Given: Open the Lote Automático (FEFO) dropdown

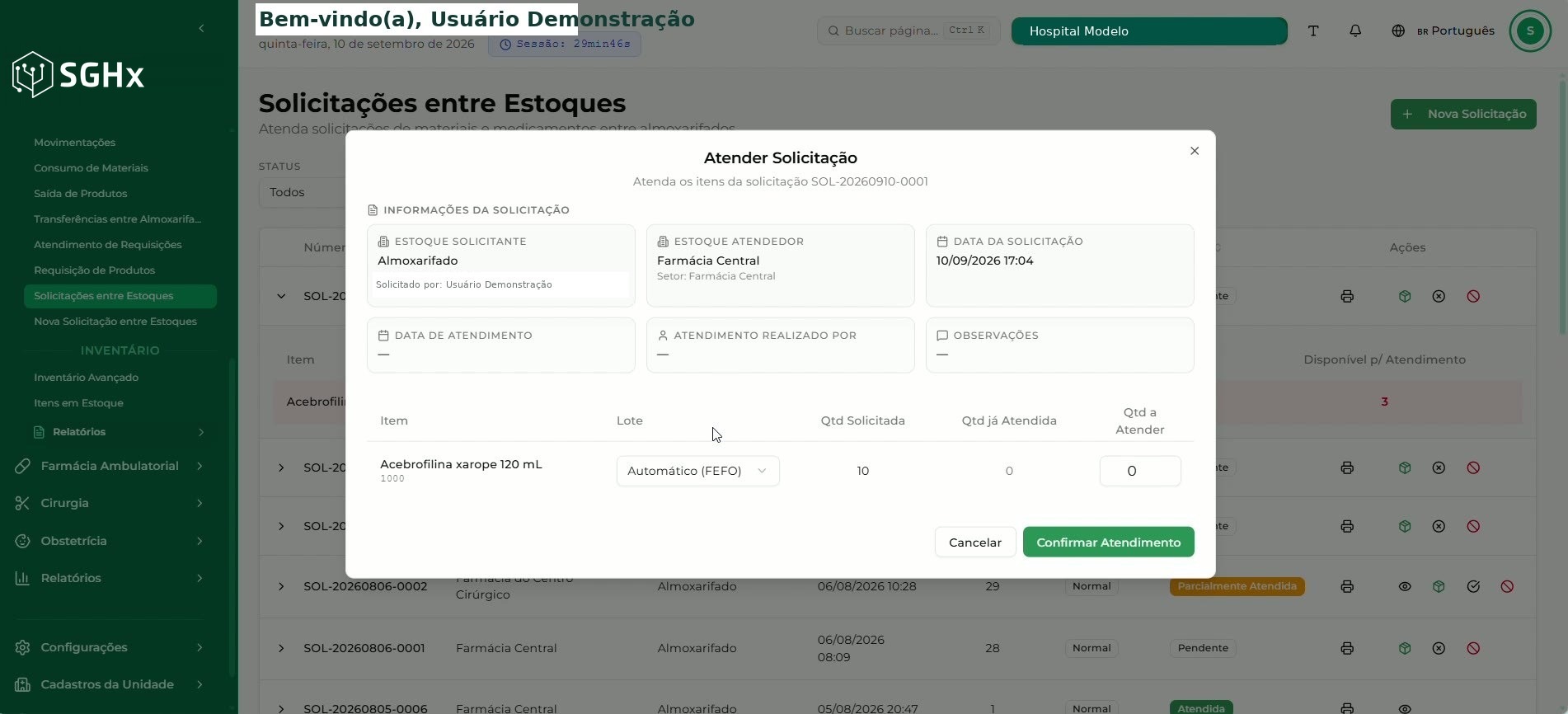Looking at the screenshot, I should (x=697, y=472).
